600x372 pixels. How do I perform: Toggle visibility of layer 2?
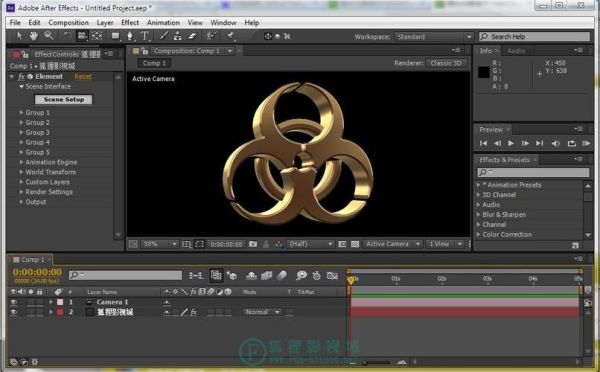click(14, 312)
